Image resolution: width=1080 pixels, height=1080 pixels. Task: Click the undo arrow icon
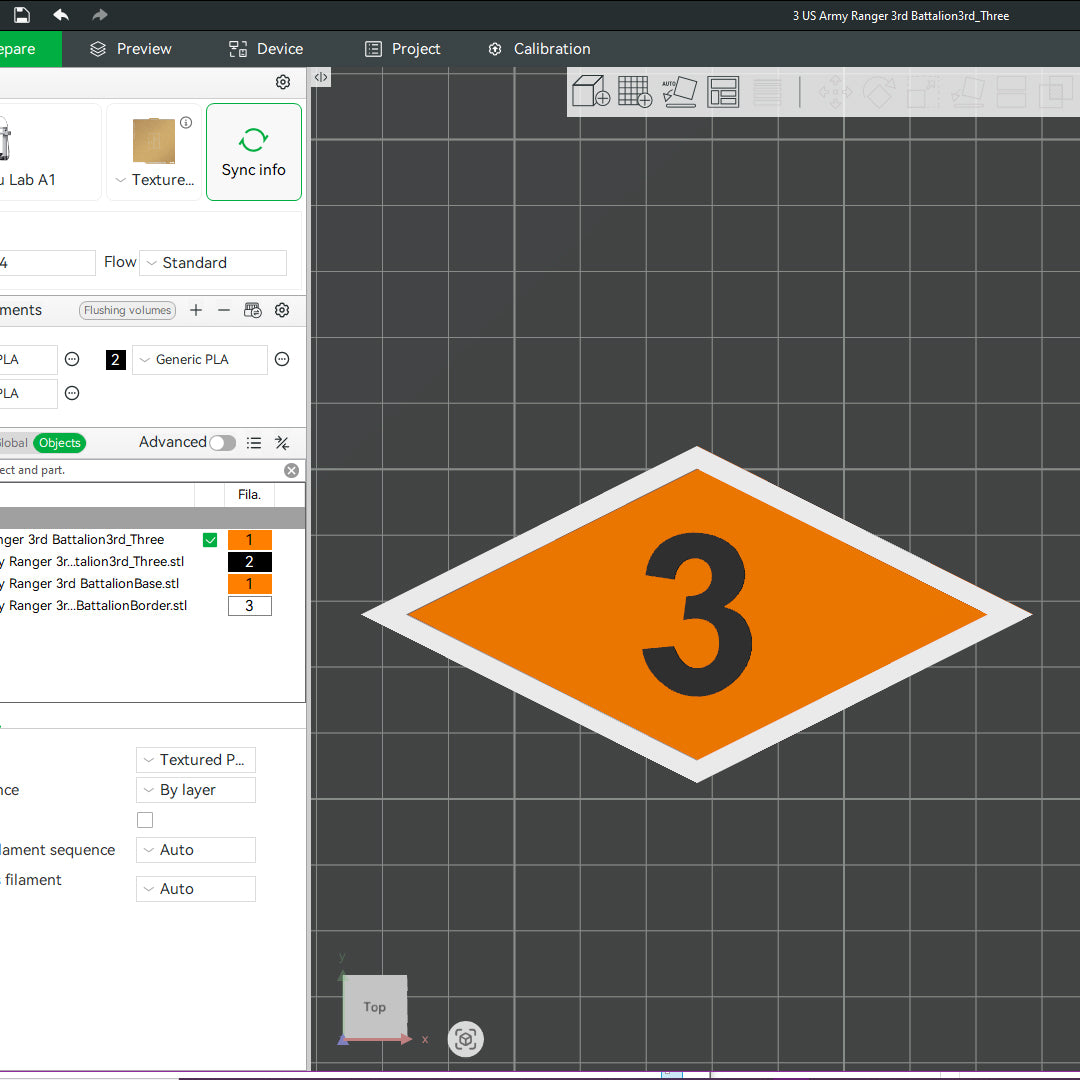pyautogui.click(x=61, y=15)
